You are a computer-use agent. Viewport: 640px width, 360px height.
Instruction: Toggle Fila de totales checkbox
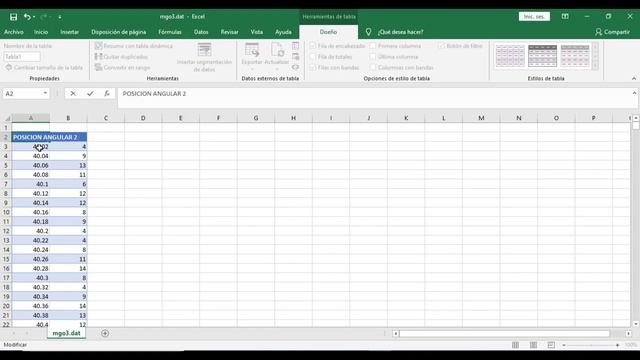pyautogui.click(x=313, y=57)
